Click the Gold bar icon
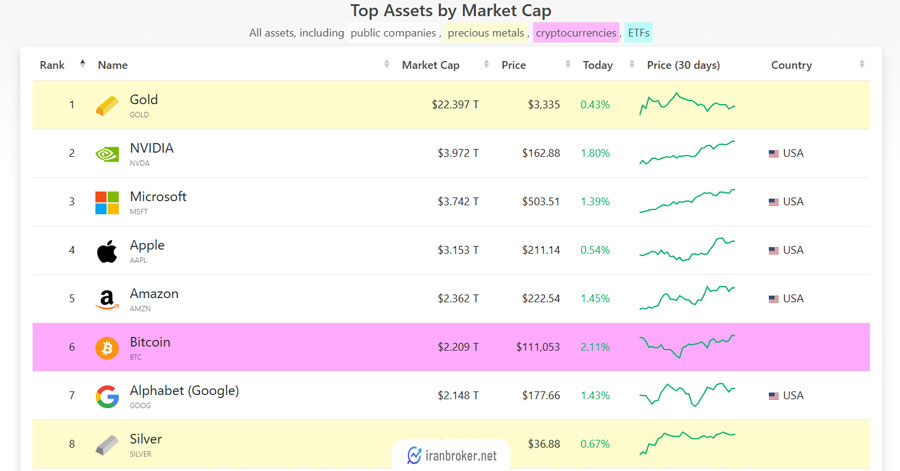Screen dimensions: 900x471 coord(107,106)
